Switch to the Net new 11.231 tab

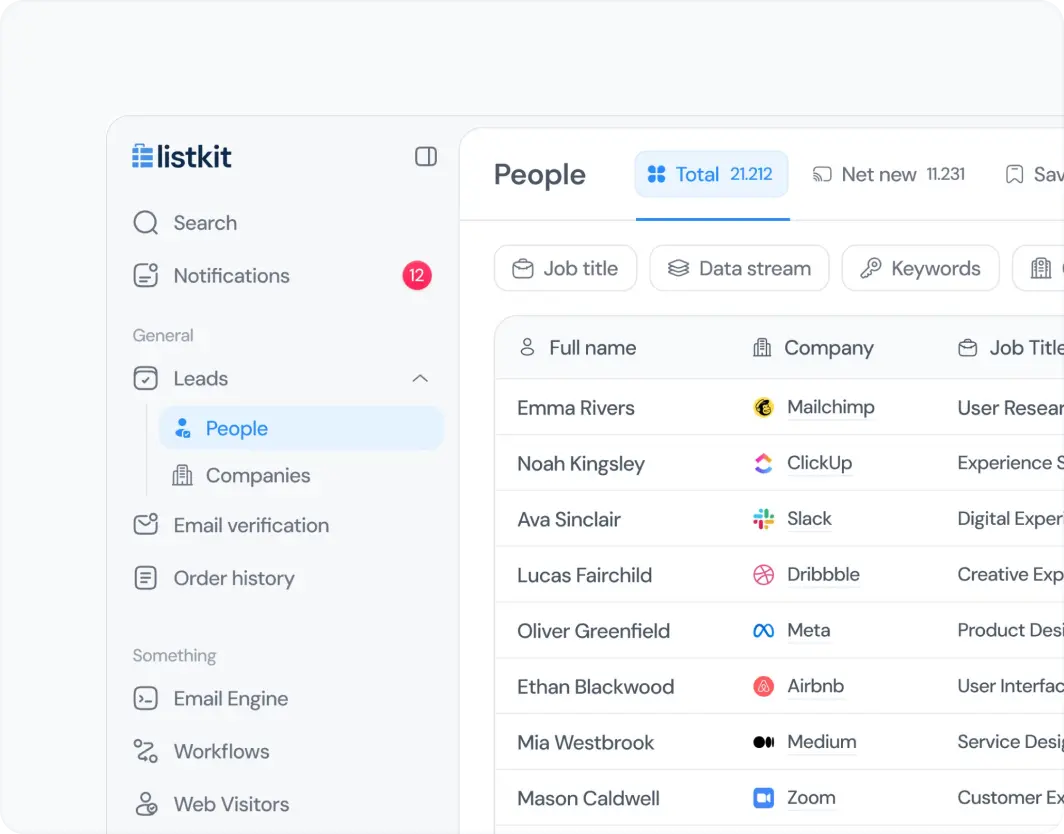(x=888, y=174)
